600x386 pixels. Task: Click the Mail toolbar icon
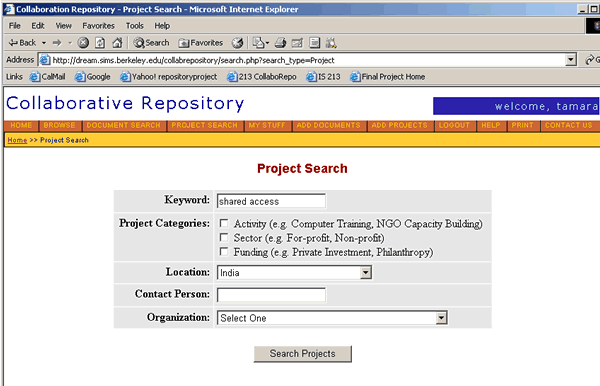pyautogui.click(x=258, y=43)
